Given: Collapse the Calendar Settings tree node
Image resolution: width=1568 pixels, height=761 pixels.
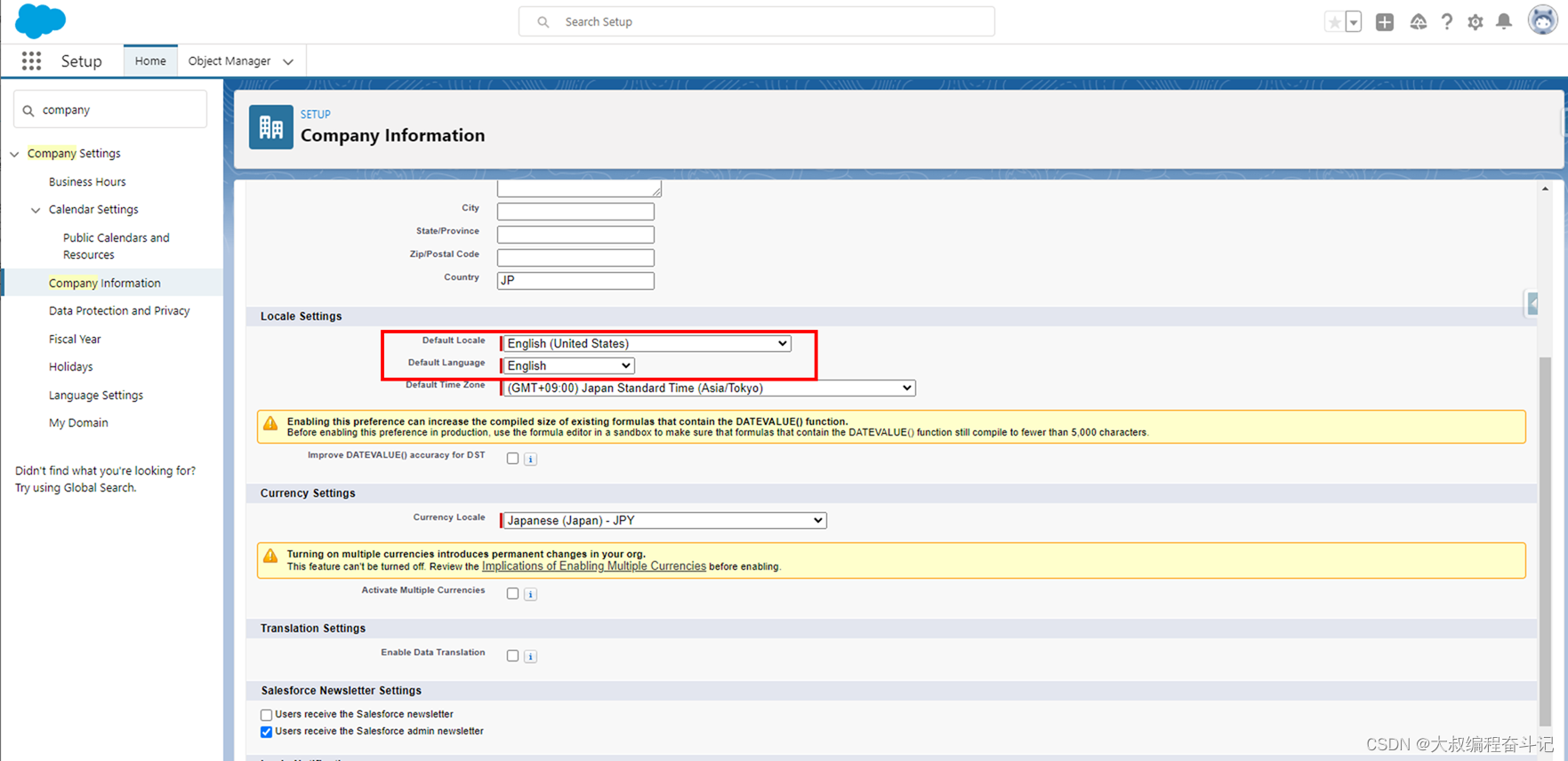Looking at the screenshot, I should (x=36, y=210).
